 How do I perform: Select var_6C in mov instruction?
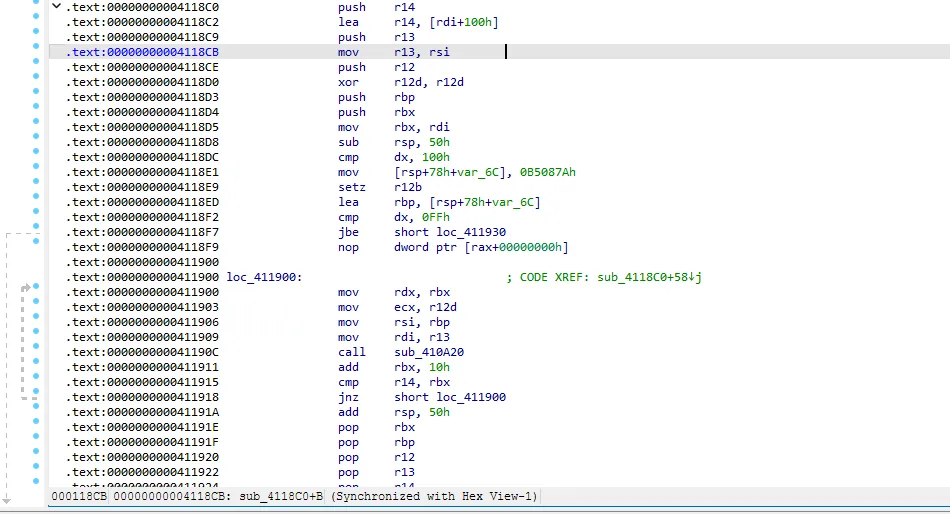pos(476,172)
